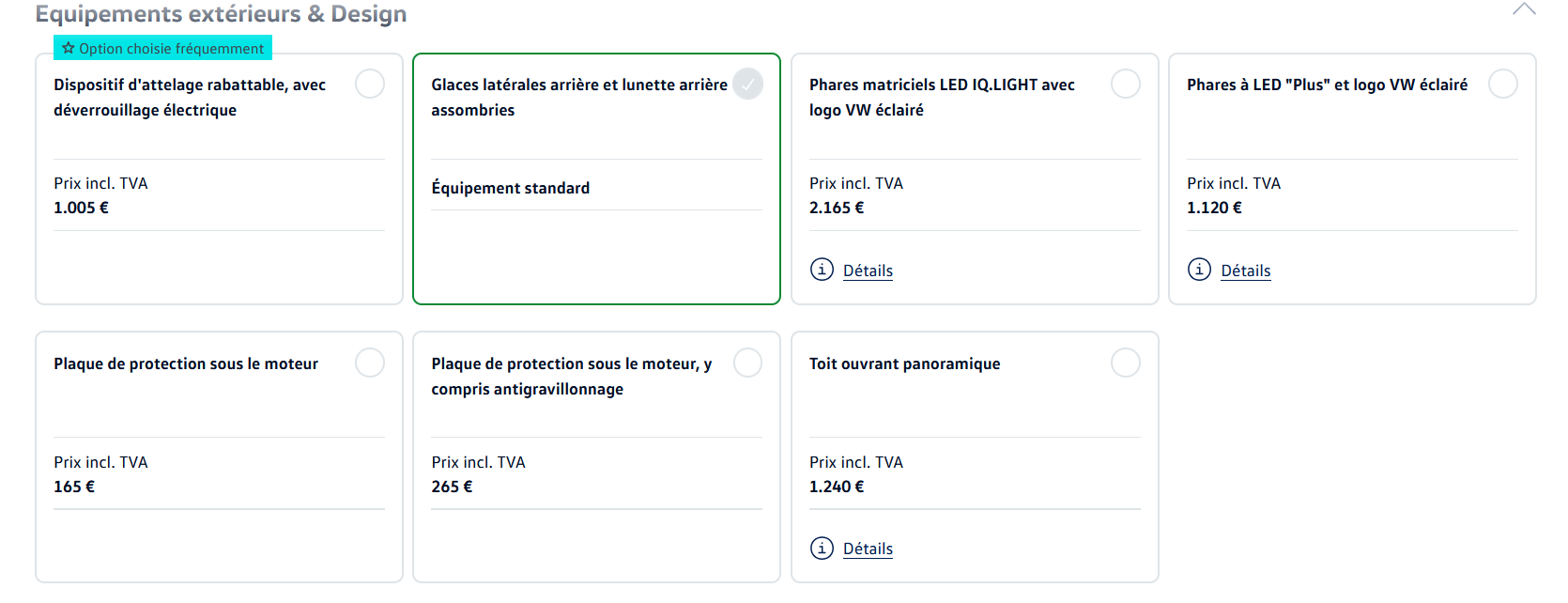Toggle the Glaces latérales assombries checkmark
The width and height of the screenshot is (1568, 603).
(x=747, y=84)
